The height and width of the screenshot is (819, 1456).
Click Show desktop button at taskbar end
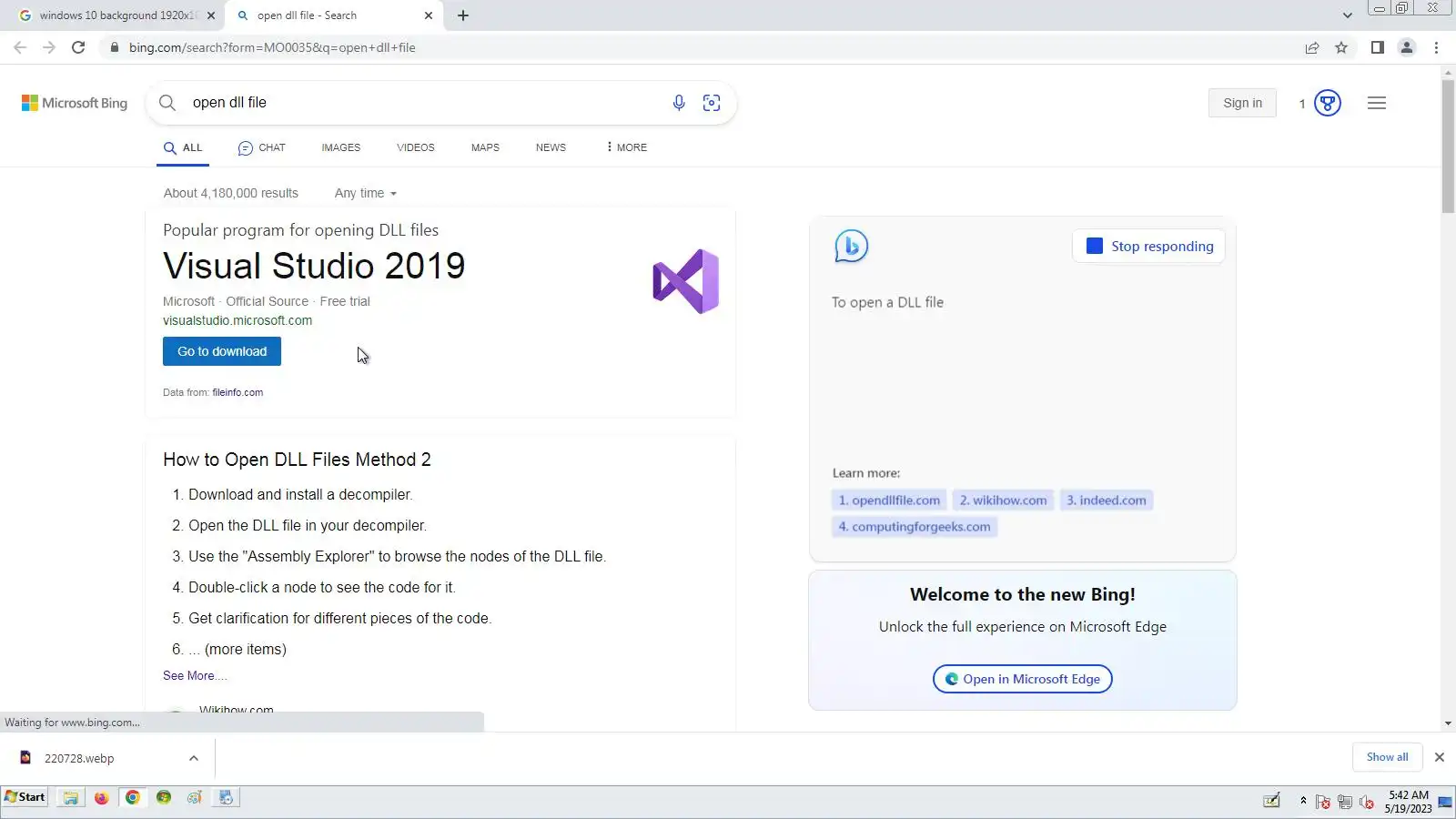(x=1445, y=802)
